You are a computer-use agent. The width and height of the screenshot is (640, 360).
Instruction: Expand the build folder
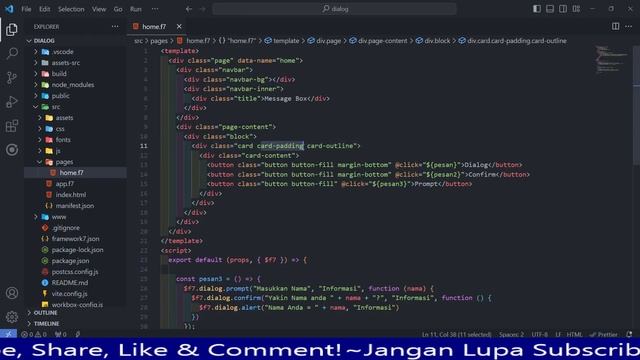click(75, 74)
